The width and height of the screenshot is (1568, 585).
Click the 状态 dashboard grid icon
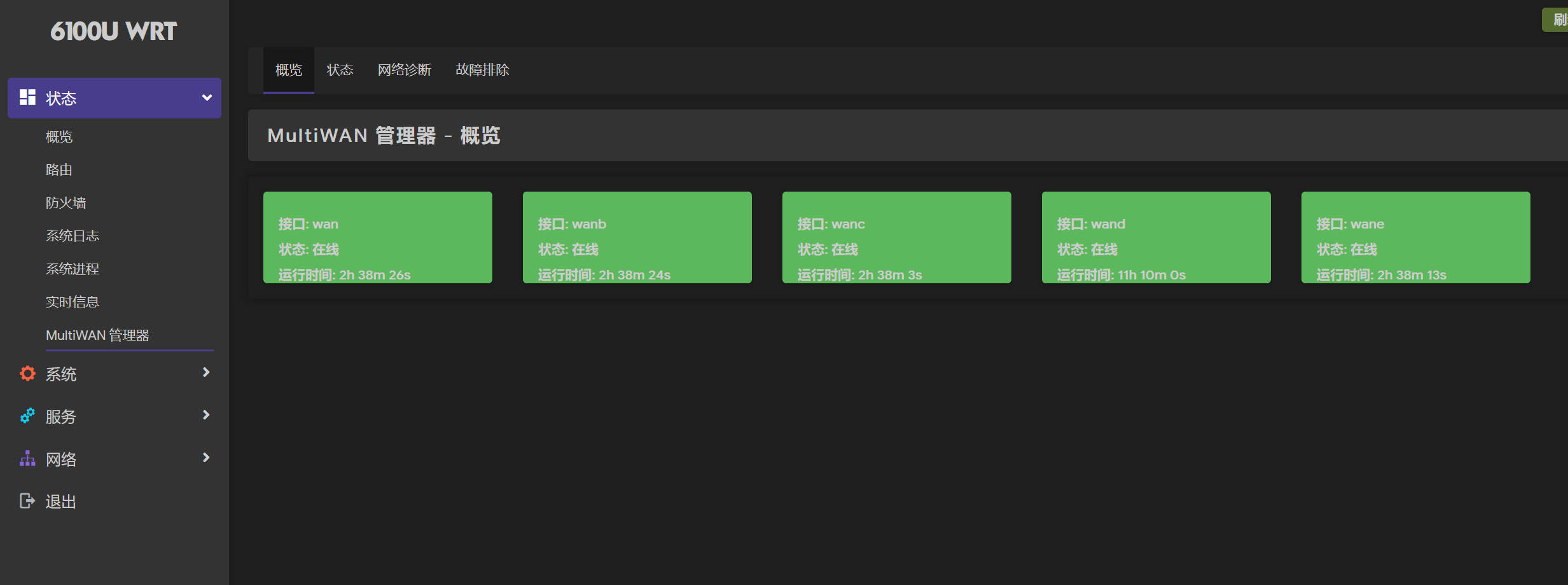click(27, 97)
